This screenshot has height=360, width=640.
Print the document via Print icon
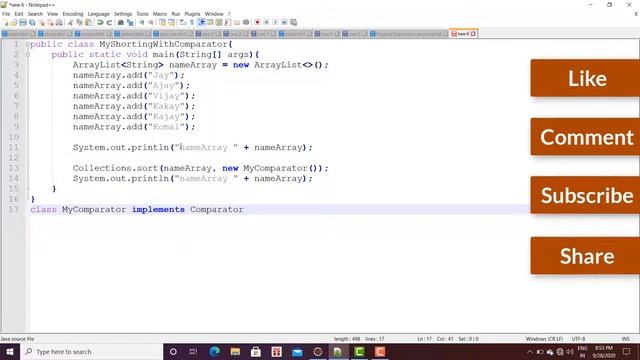(x=59, y=22)
